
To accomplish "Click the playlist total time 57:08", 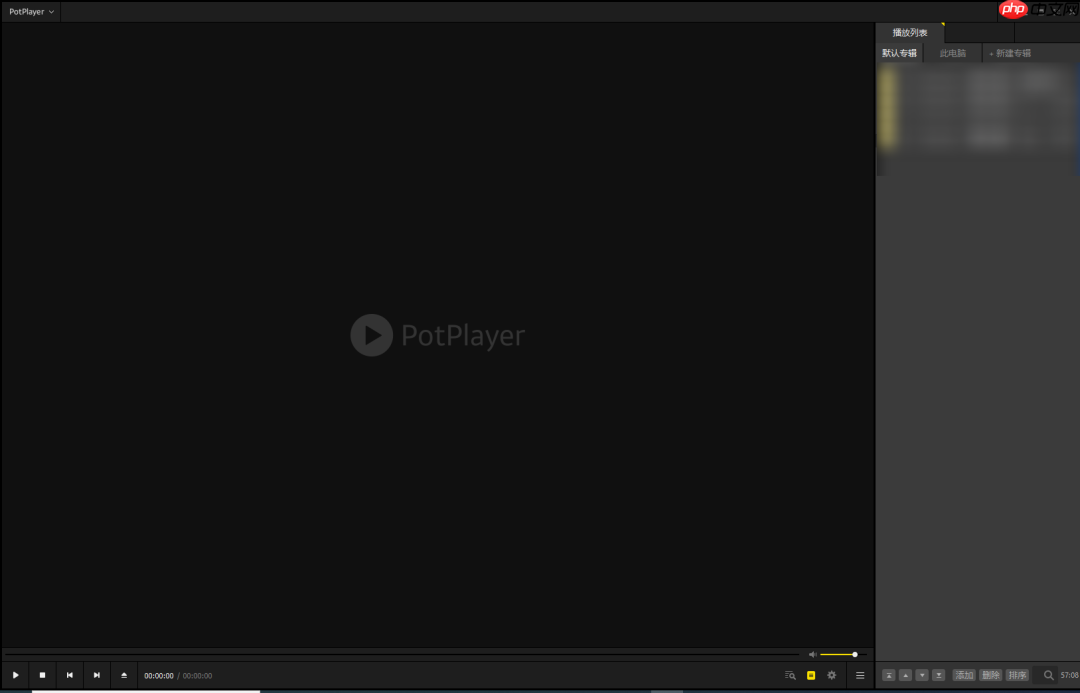I will click(x=1070, y=675).
